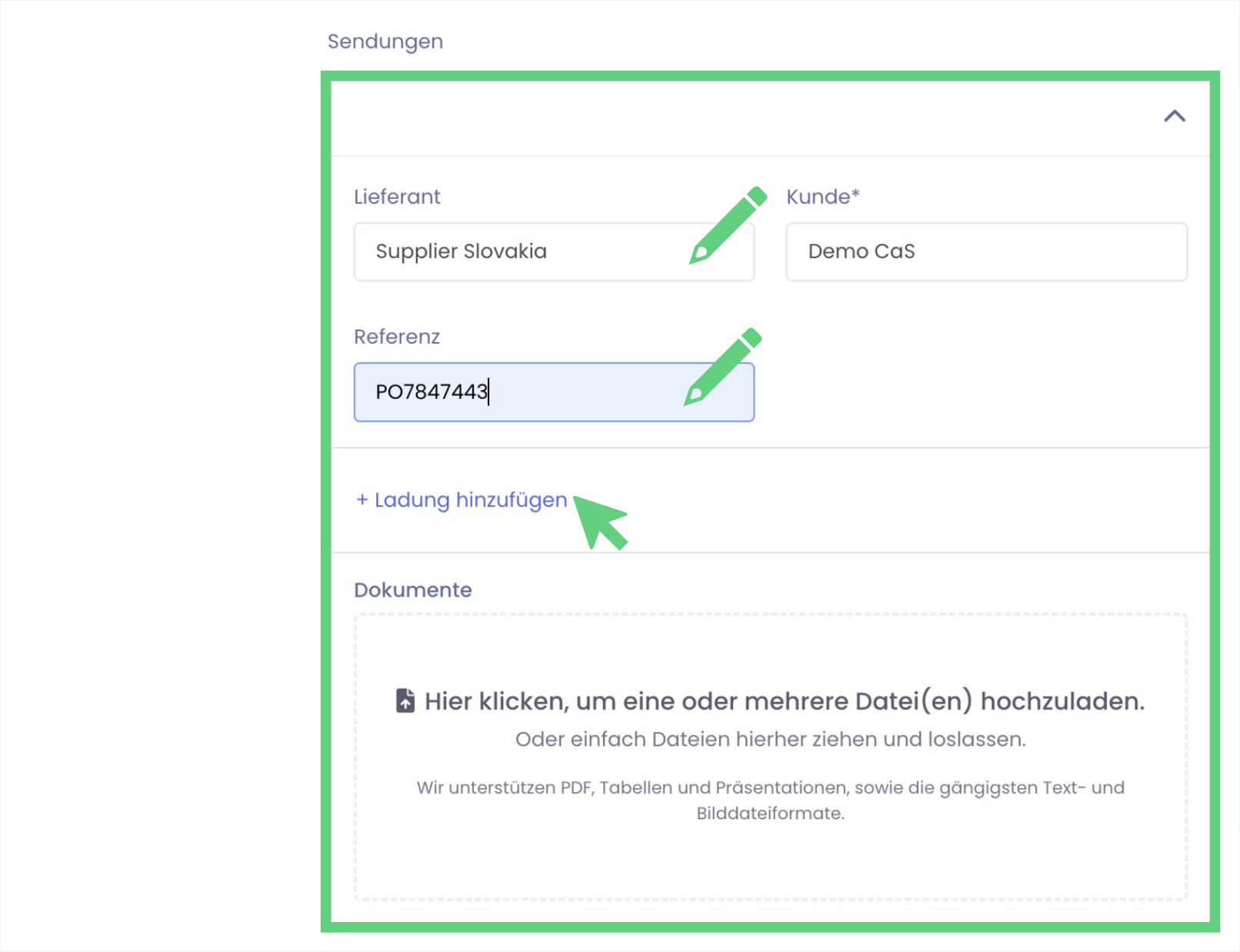Click empty space in the dashed upload dropzone

tap(770, 865)
